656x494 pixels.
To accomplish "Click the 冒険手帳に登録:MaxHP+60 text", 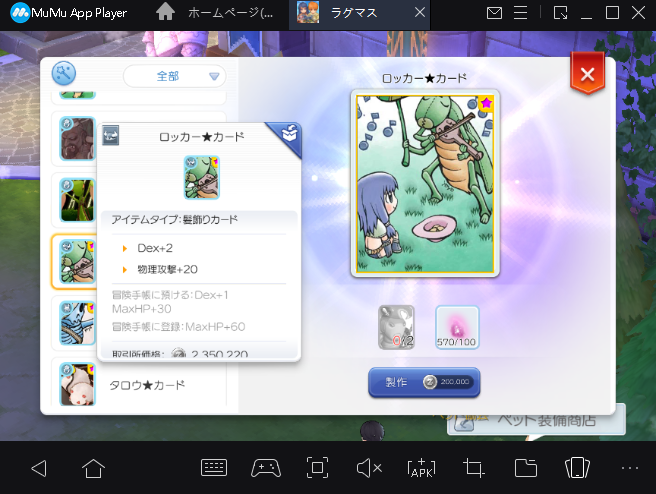I will [x=178, y=327].
